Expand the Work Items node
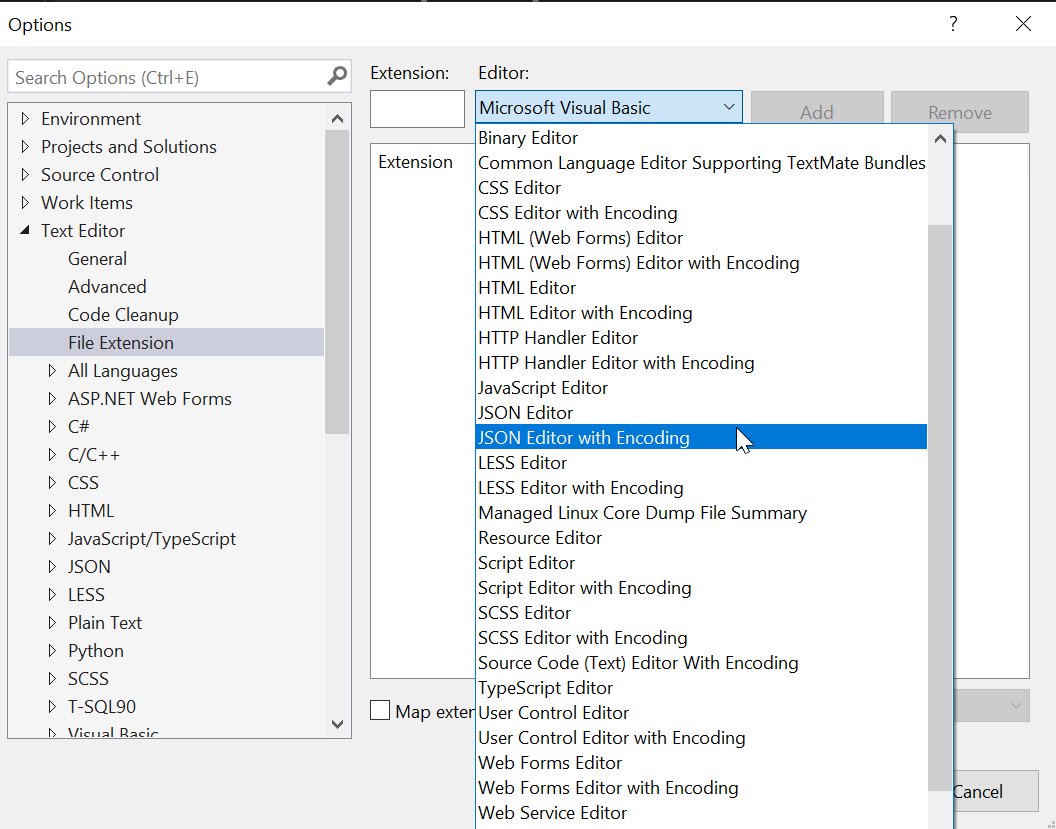 coord(26,203)
